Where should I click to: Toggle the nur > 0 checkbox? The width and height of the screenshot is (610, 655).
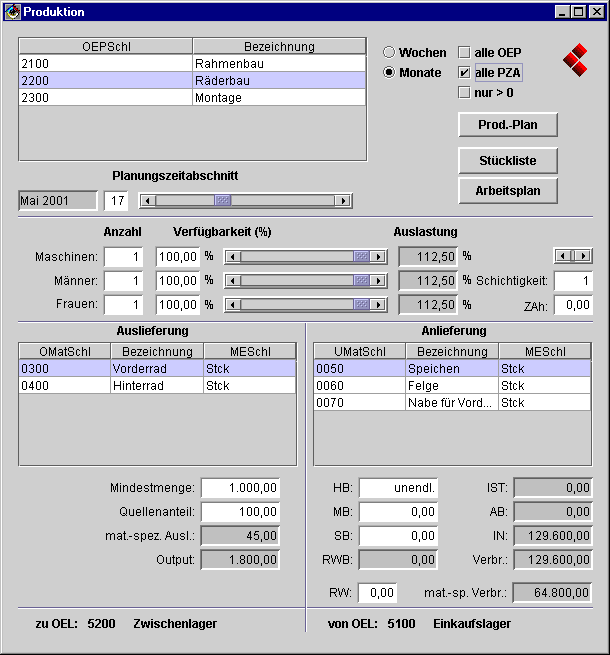pos(464,92)
